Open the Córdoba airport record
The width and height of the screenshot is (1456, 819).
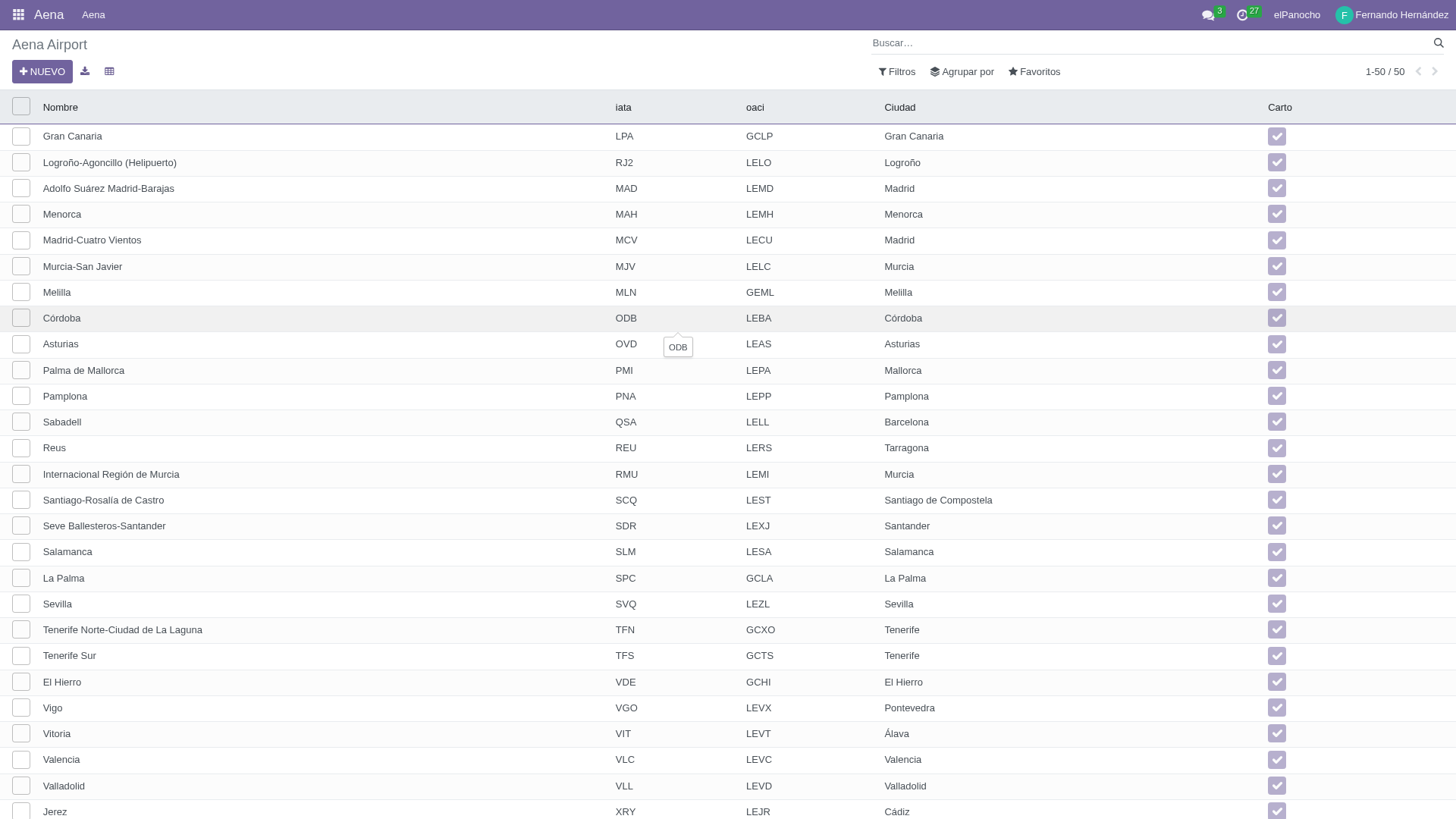(61, 318)
